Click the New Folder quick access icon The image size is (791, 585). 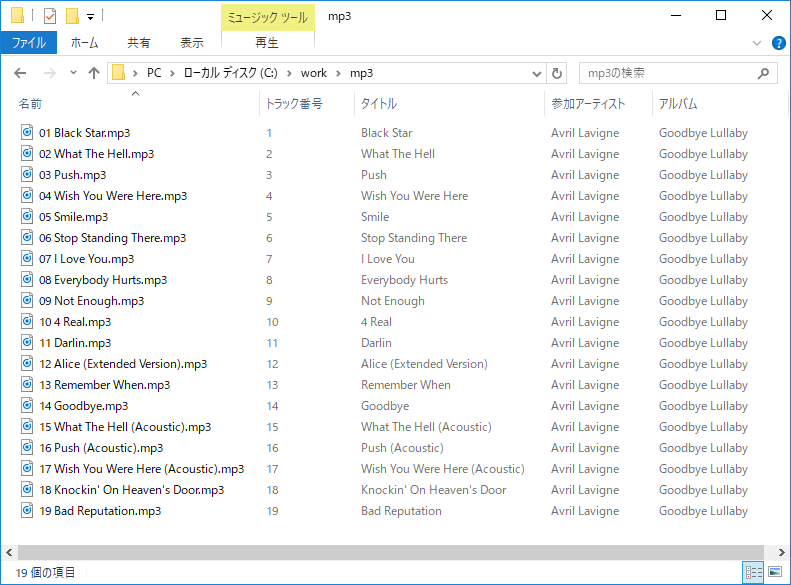coord(72,16)
